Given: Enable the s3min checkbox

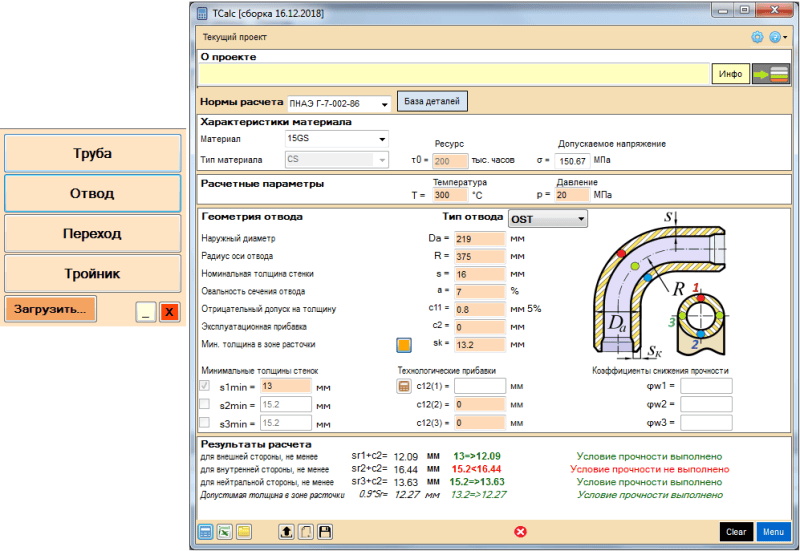Looking at the screenshot, I should 205,423.
